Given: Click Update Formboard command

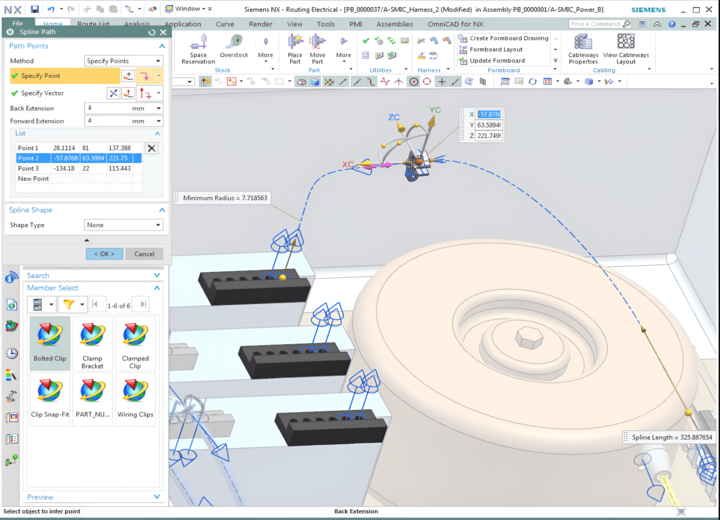Looking at the screenshot, I should 492,60.
